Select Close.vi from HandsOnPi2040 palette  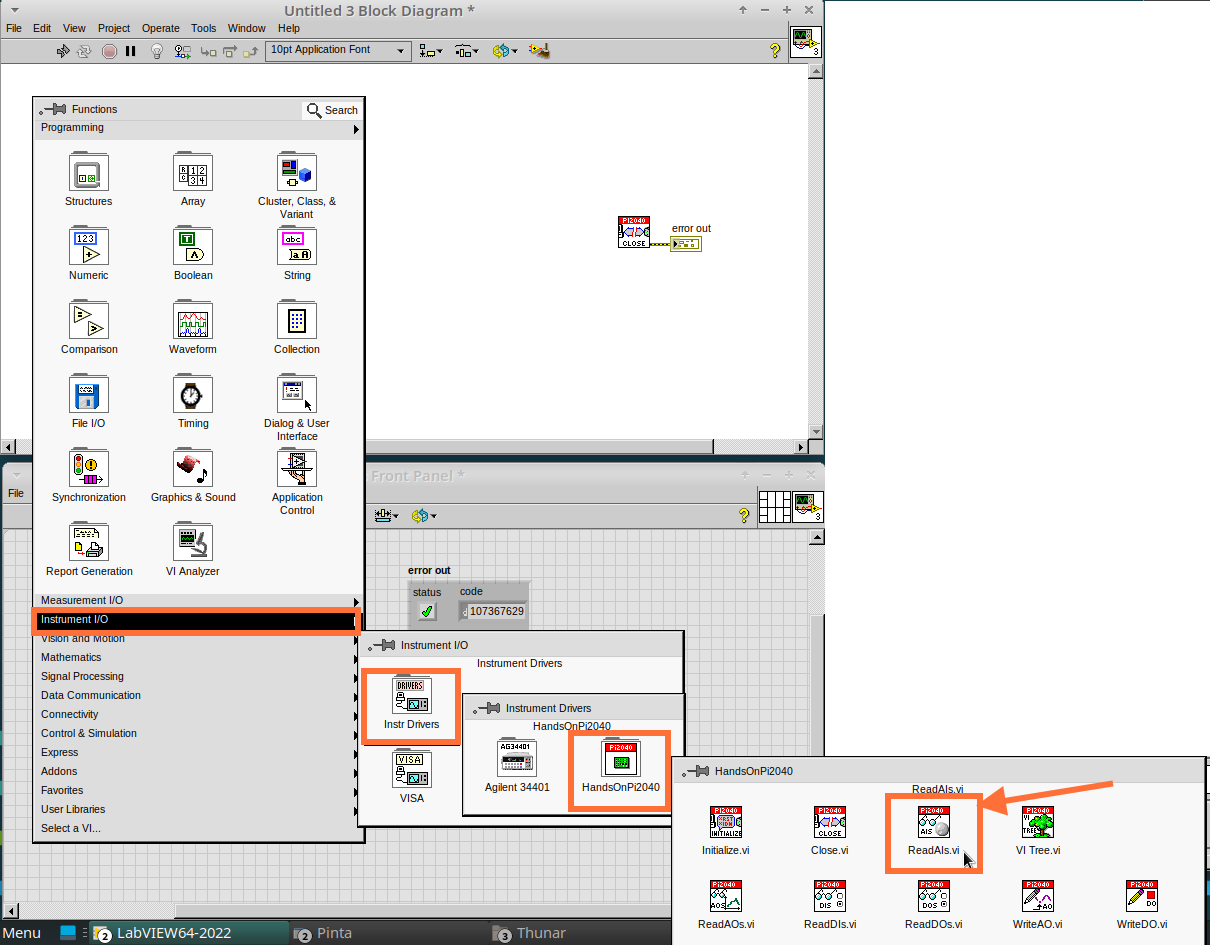[x=830, y=830]
